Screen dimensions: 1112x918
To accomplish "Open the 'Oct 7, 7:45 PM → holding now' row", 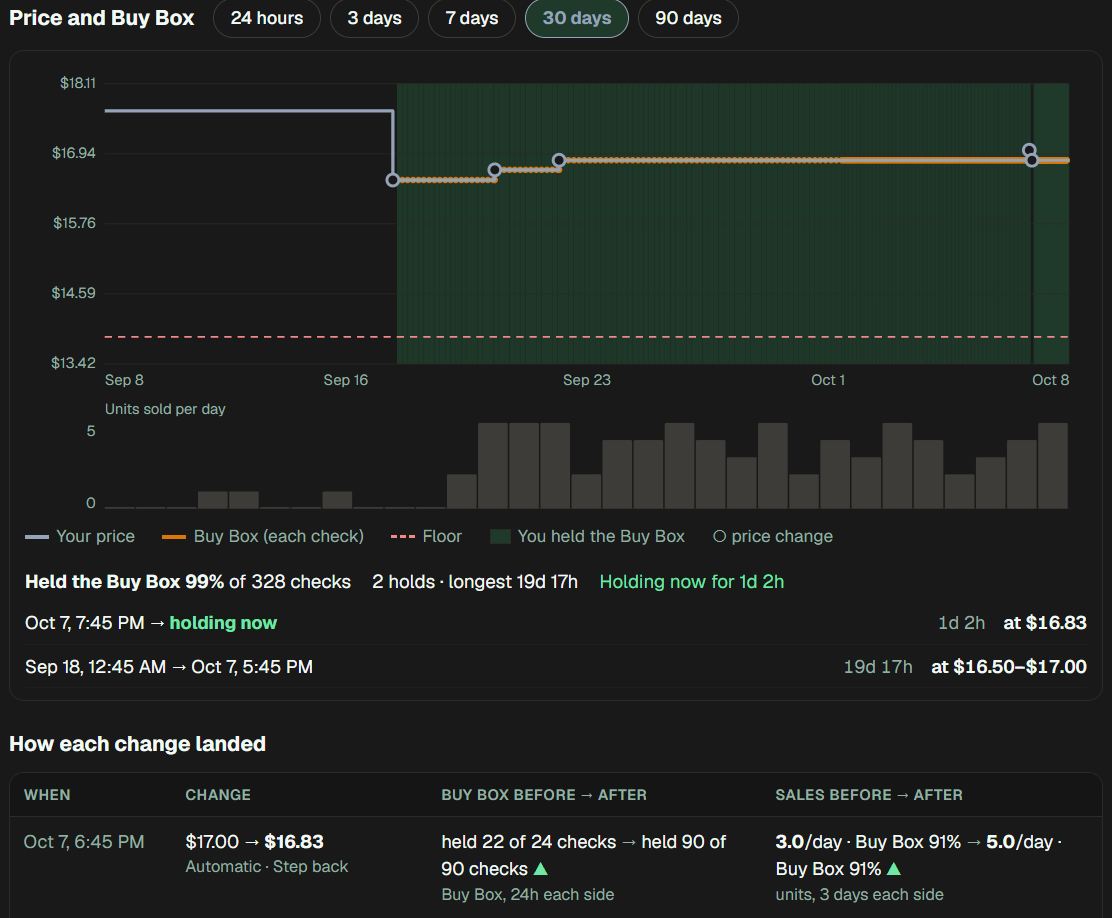I will point(555,623).
